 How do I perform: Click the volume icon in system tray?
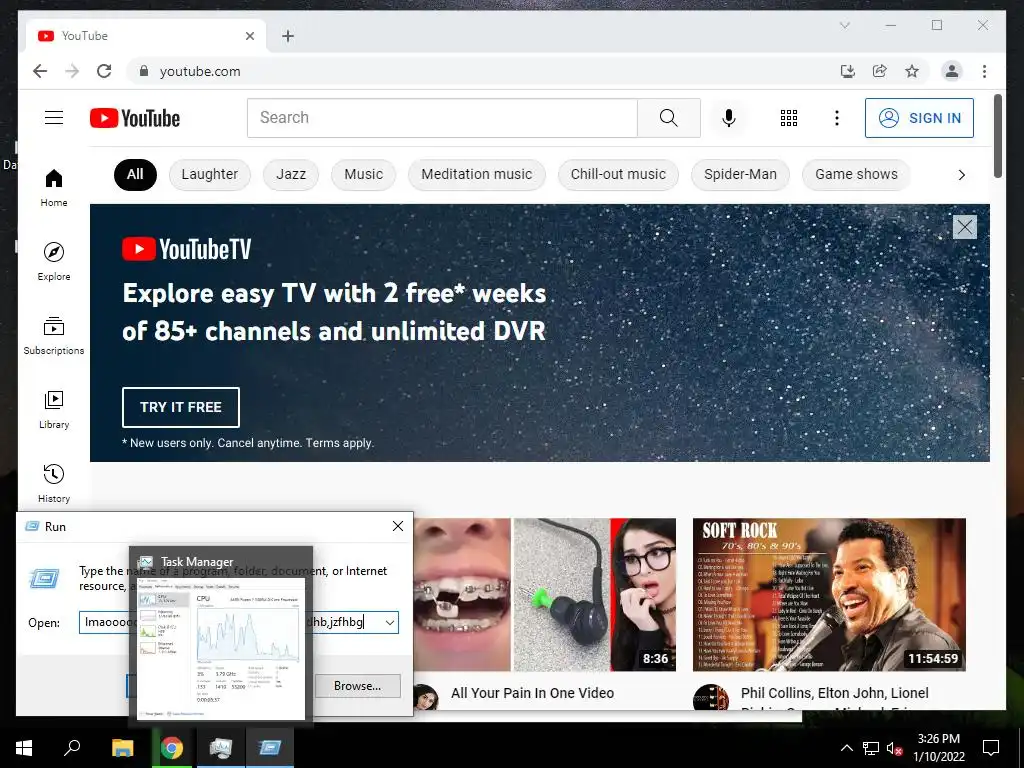click(894, 748)
